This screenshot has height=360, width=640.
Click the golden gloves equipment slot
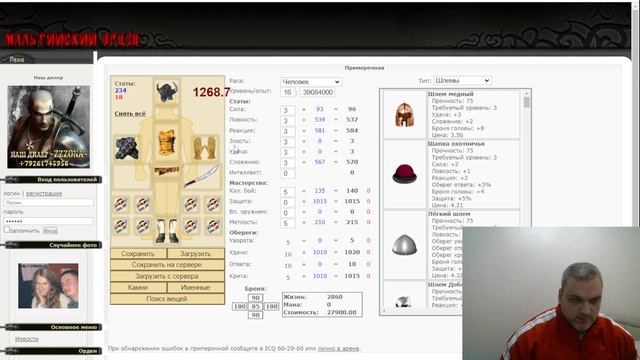tap(205, 147)
